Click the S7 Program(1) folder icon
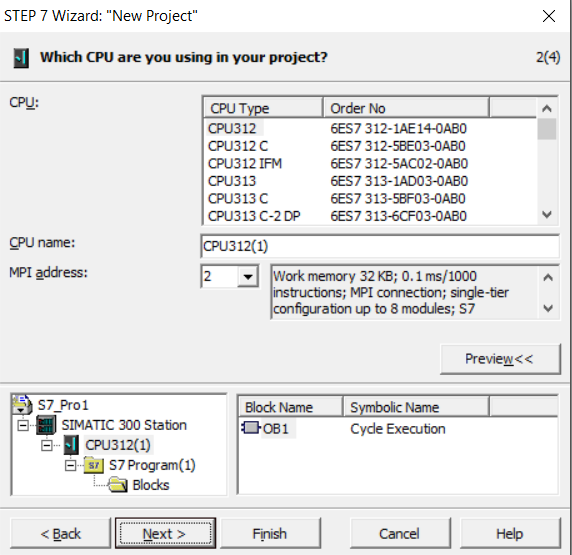Viewport: 572px width, 555px height. click(x=94, y=465)
